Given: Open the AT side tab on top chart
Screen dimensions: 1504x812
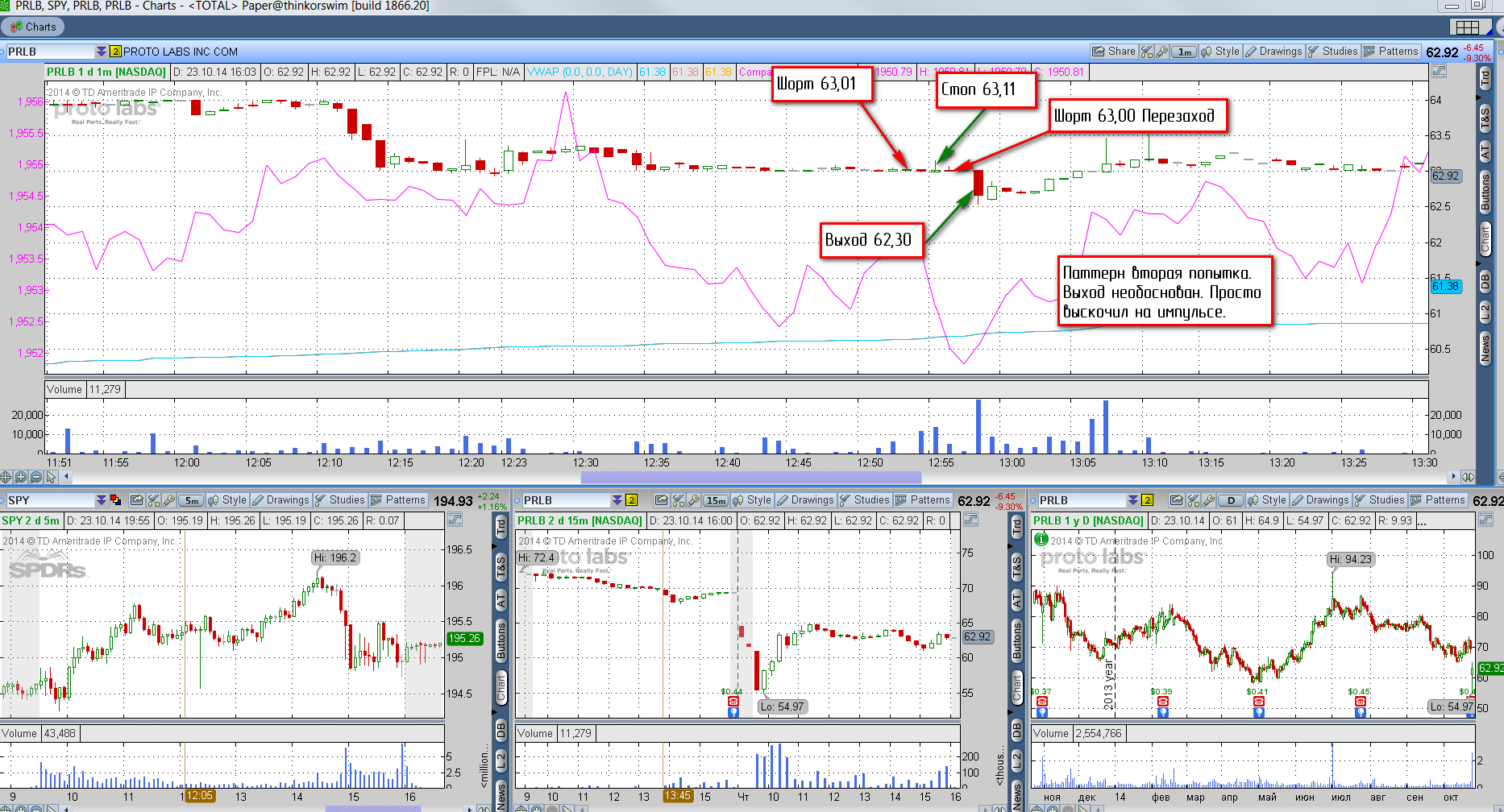Looking at the screenshot, I should (x=1485, y=151).
